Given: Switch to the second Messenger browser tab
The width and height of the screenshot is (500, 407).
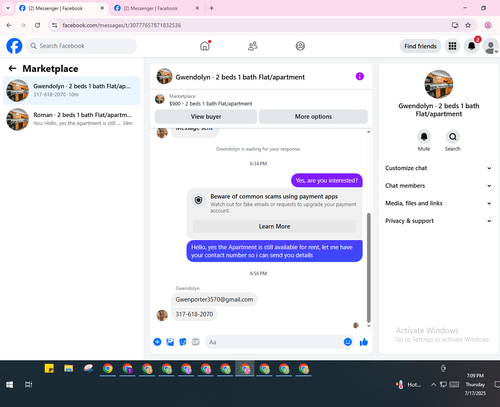Looking at the screenshot, I should pos(157,8).
